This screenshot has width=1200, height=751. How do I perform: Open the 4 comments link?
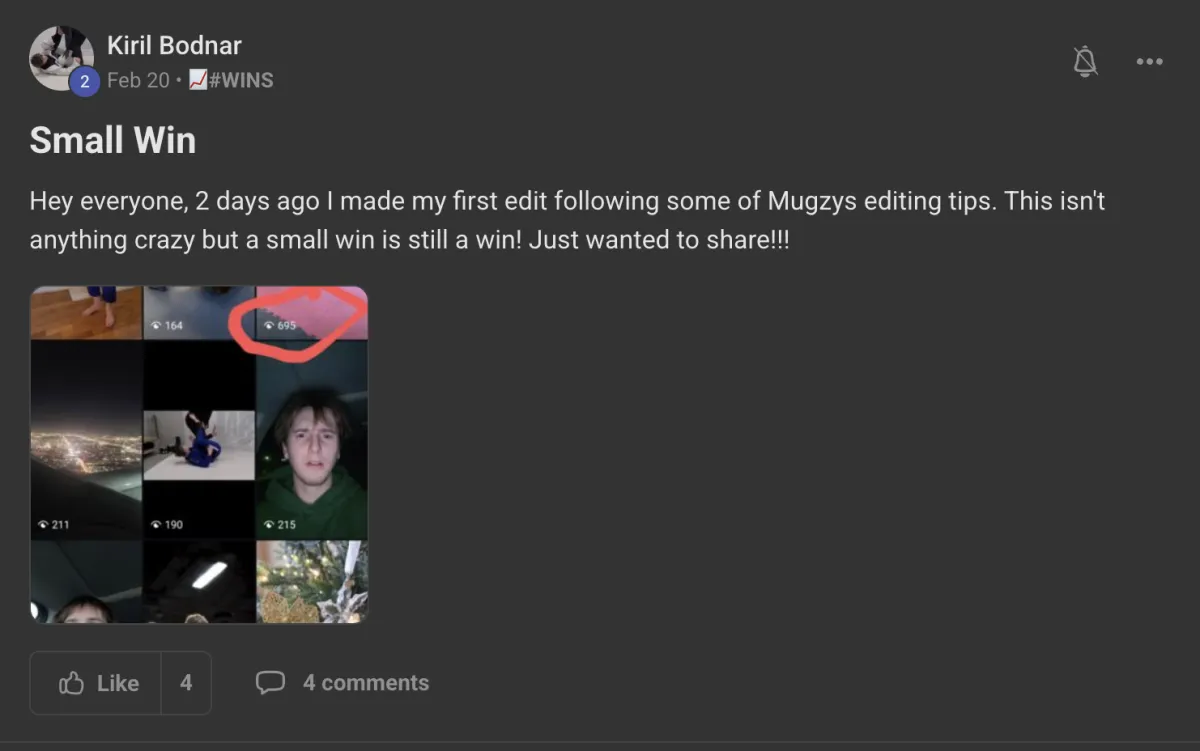(366, 683)
